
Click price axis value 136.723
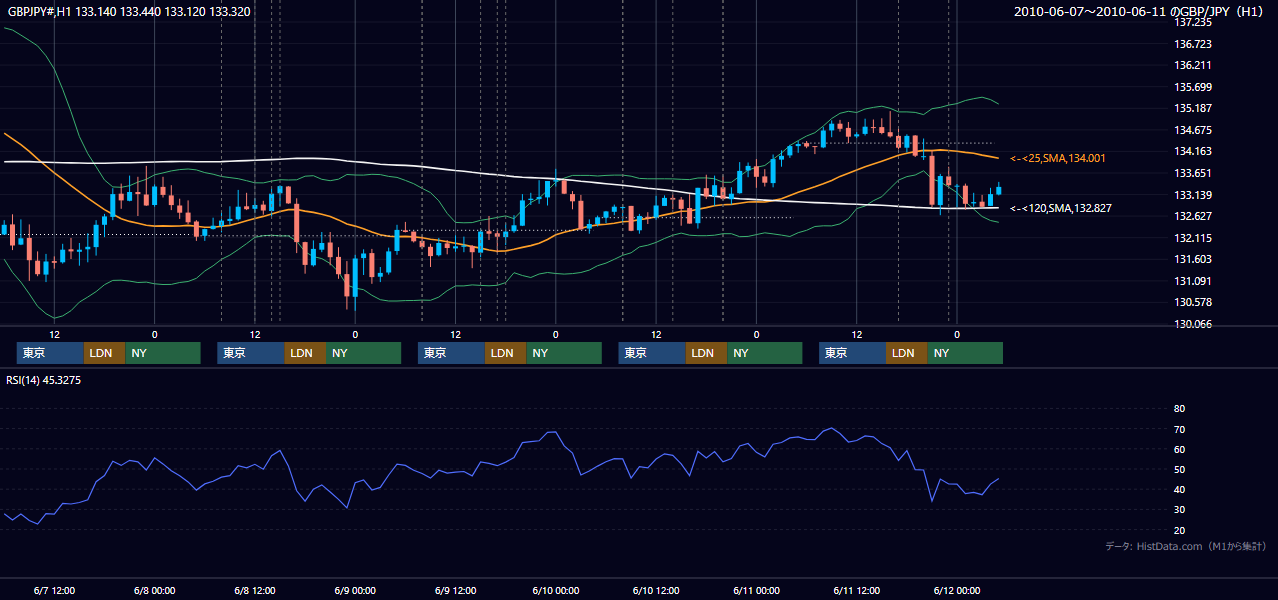(1193, 44)
